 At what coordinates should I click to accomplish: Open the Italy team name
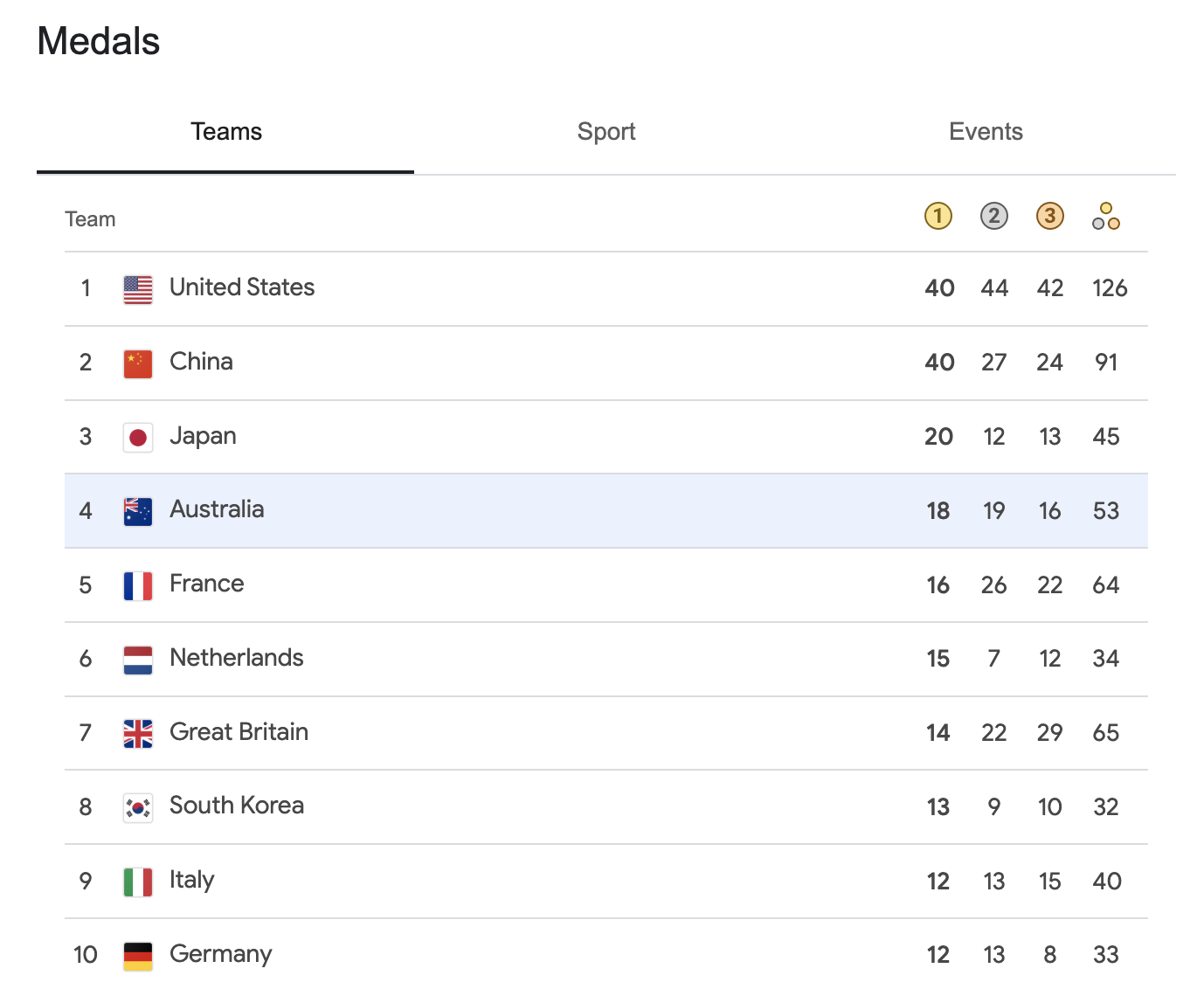point(191,880)
